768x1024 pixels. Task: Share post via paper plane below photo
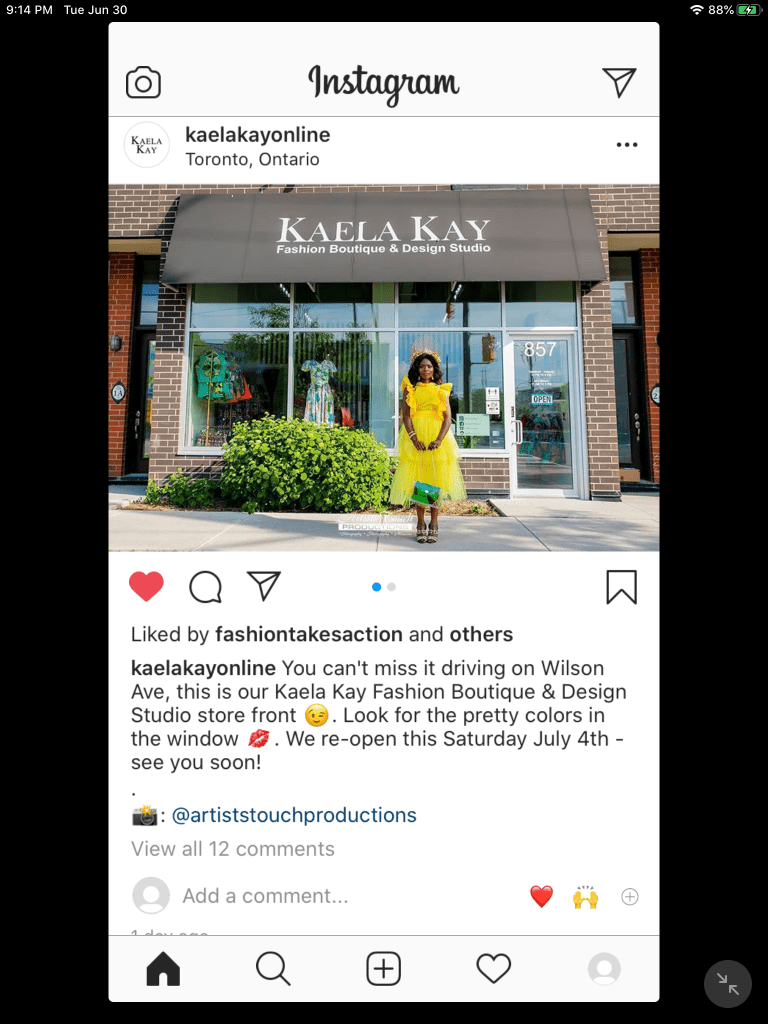pyautogui.click(x=264, y=586)
